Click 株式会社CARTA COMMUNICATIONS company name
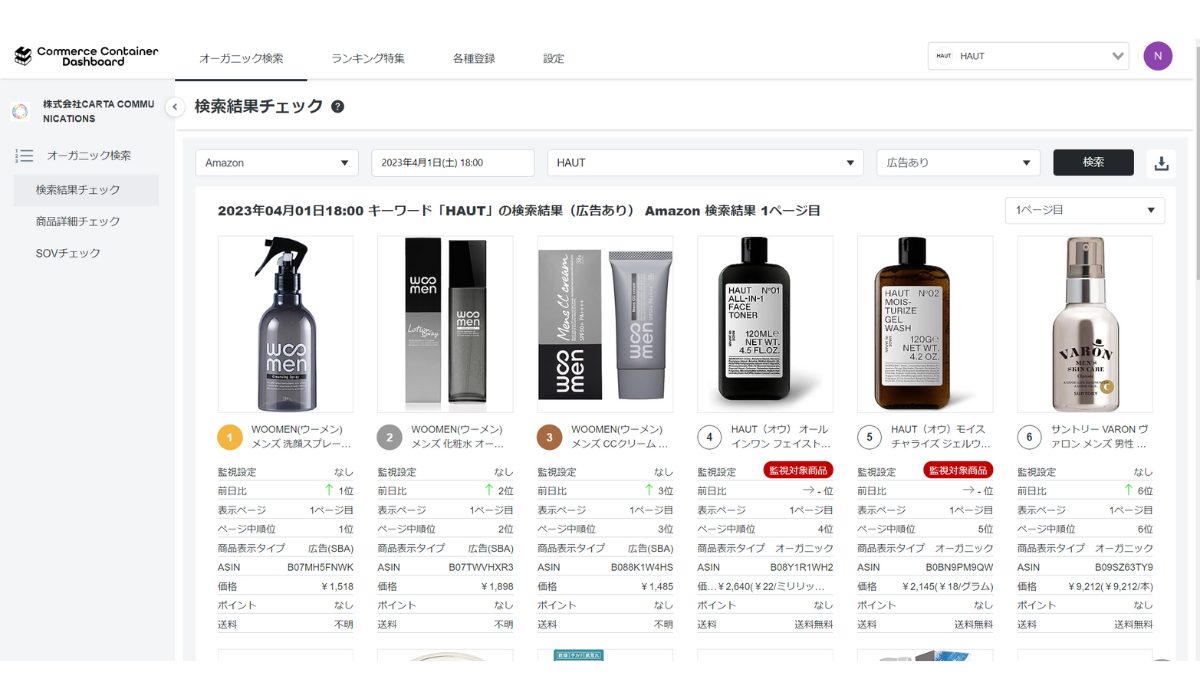This screenshot has width=1200, height=700. (99, 111)
